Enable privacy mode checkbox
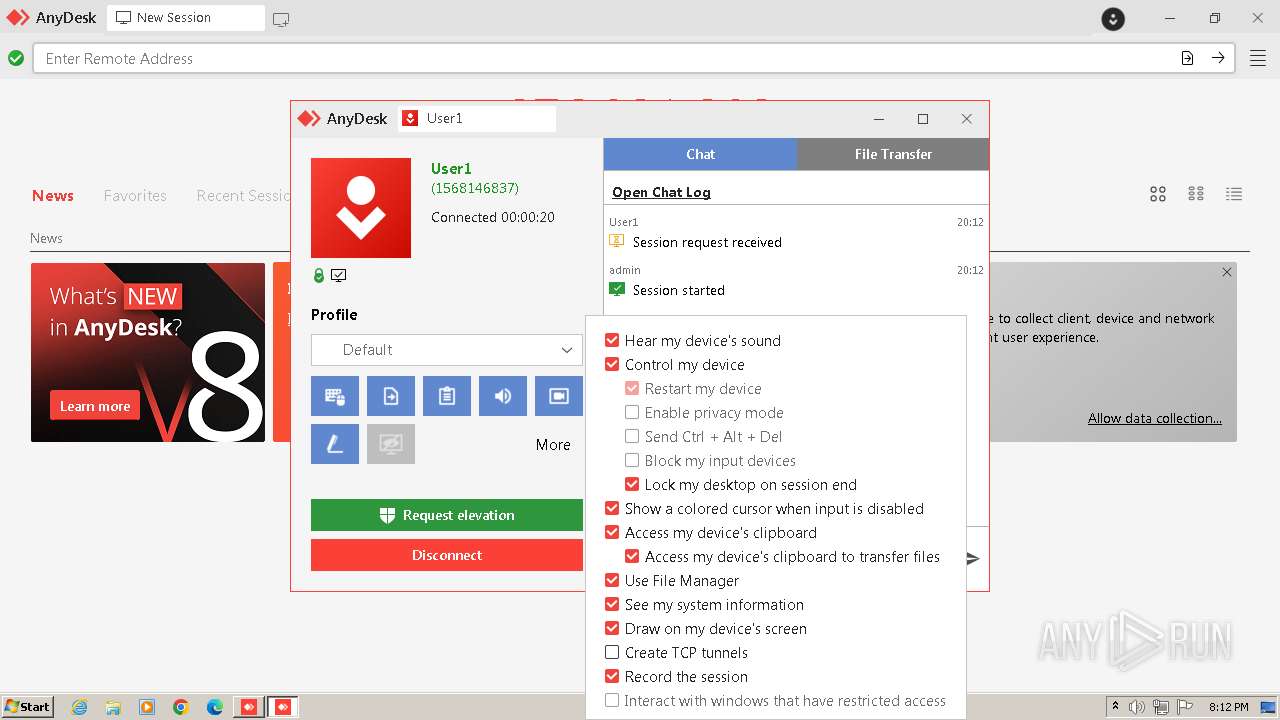The image size is (1280, 720). 632,412
